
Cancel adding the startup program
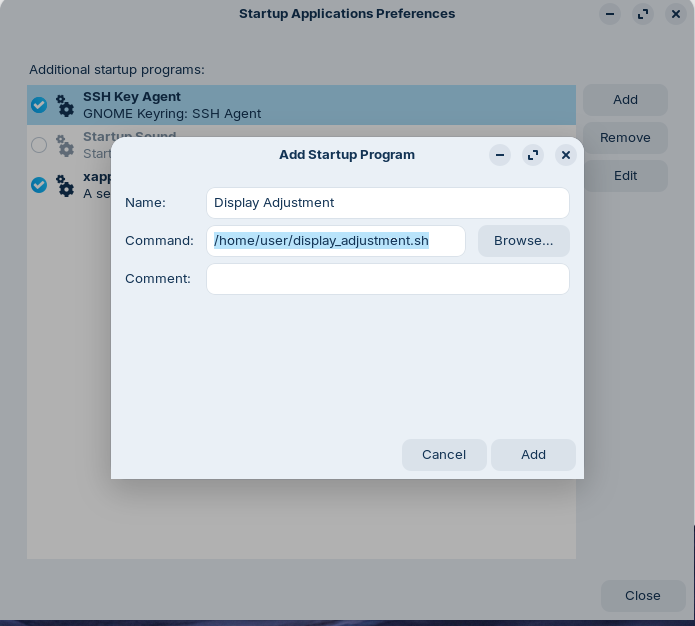(x=444, y=455)
